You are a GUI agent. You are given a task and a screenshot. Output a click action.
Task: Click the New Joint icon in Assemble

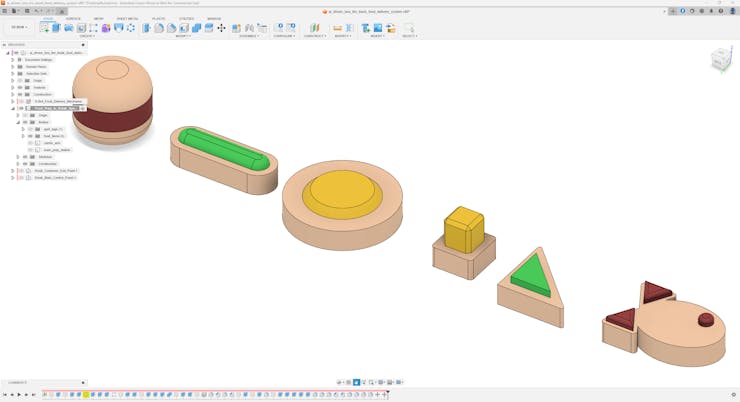click(x=236, y=28)
